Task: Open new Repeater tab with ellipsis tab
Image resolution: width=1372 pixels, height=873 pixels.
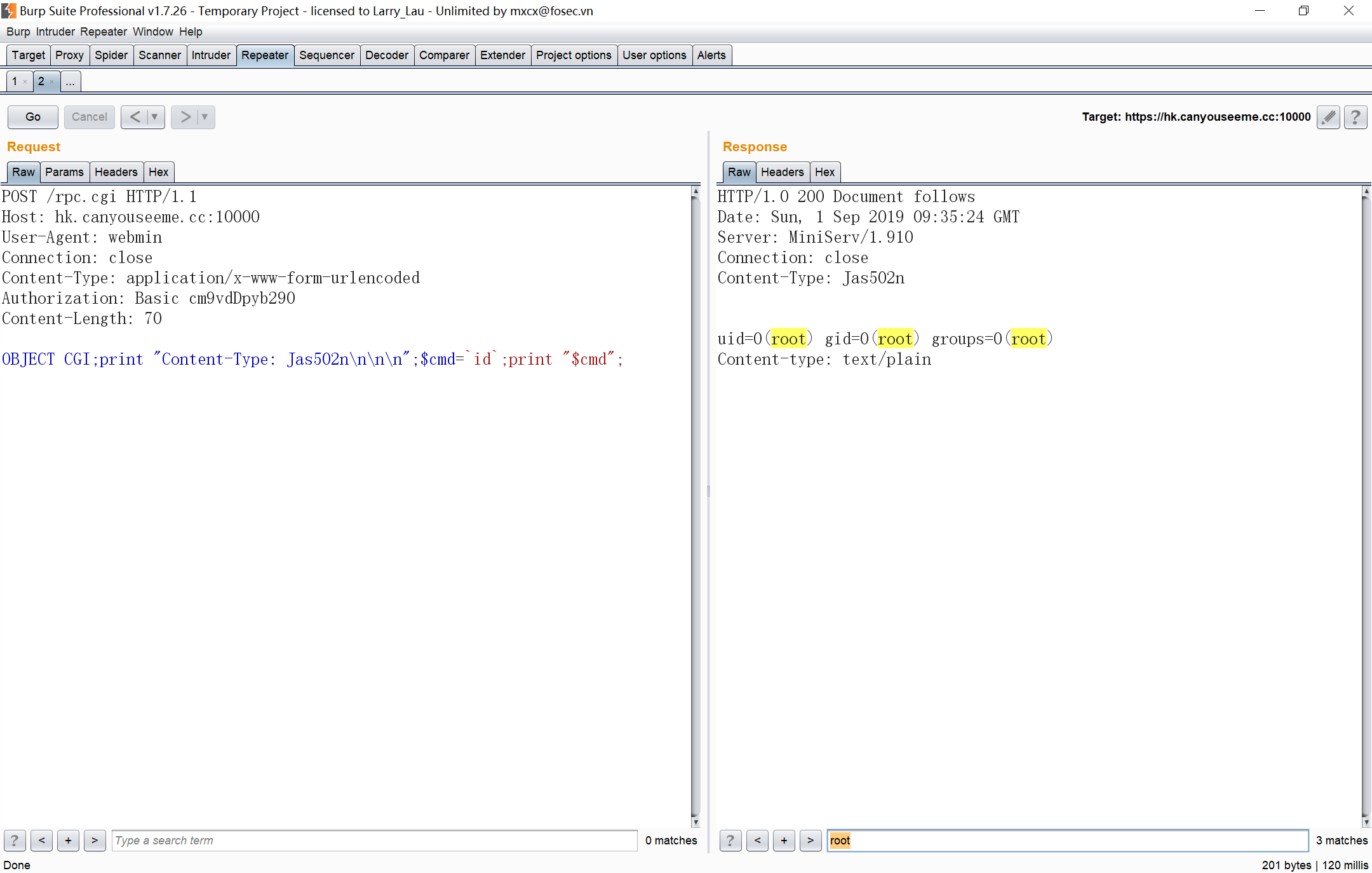Action: coord(71,81)
